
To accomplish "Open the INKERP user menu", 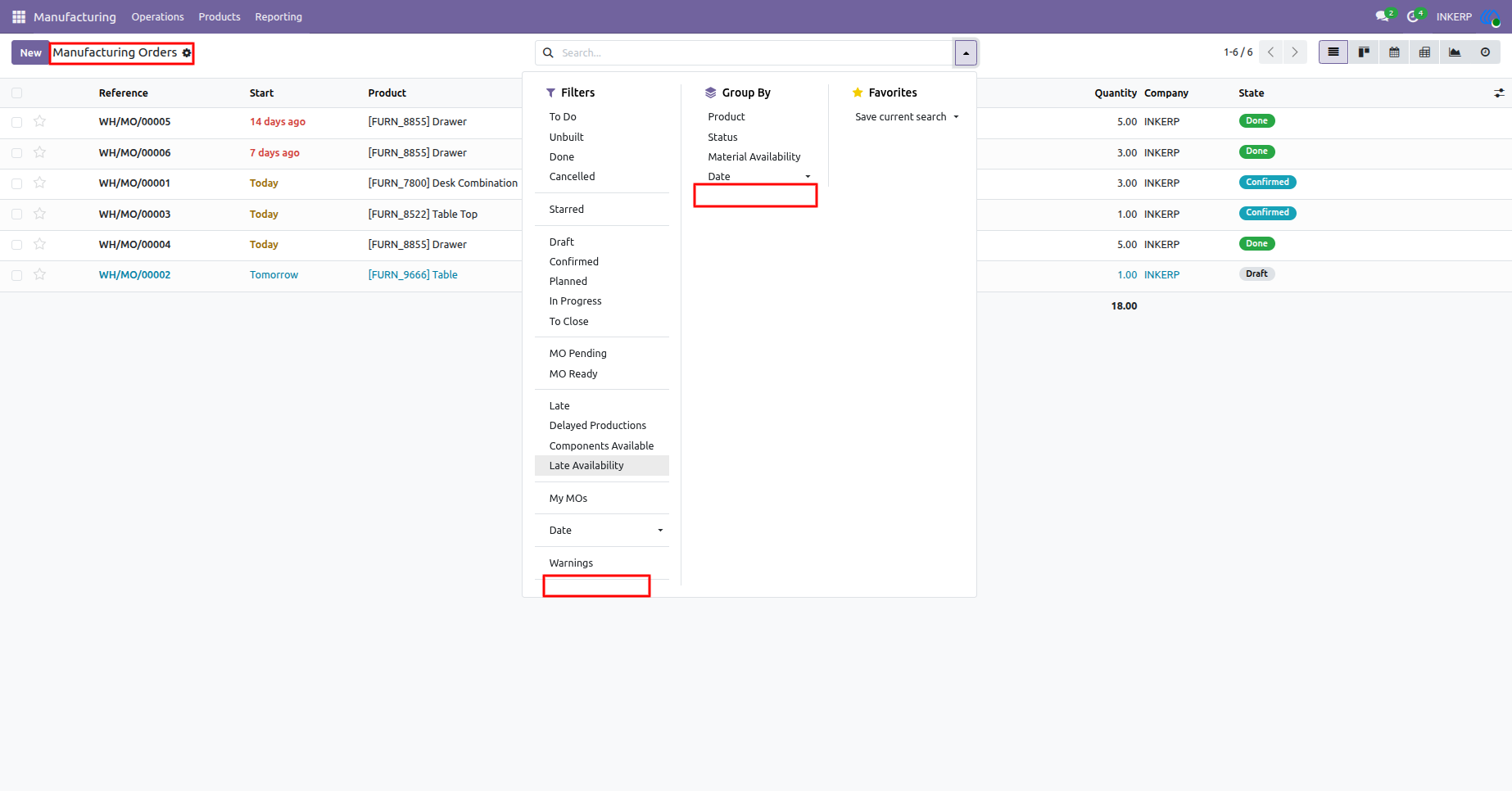I will [1466, 16].
